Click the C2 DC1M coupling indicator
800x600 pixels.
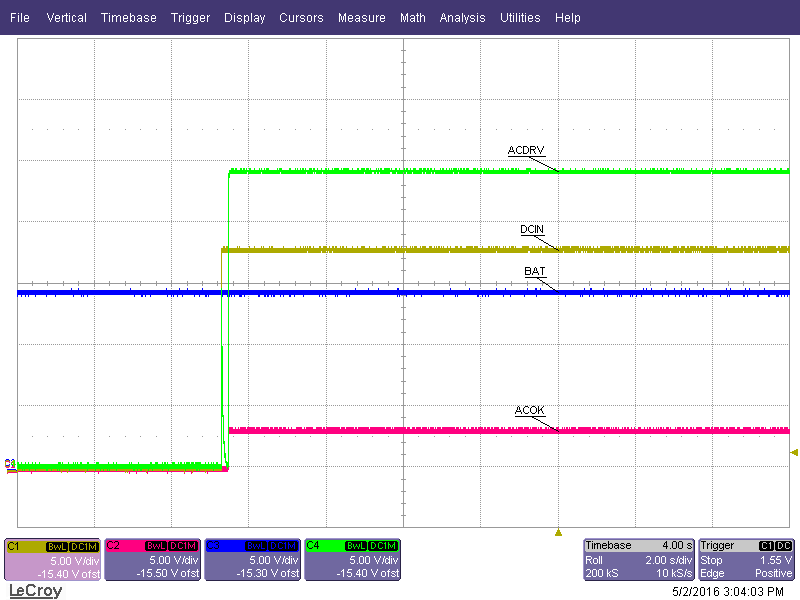pos(183,546)
